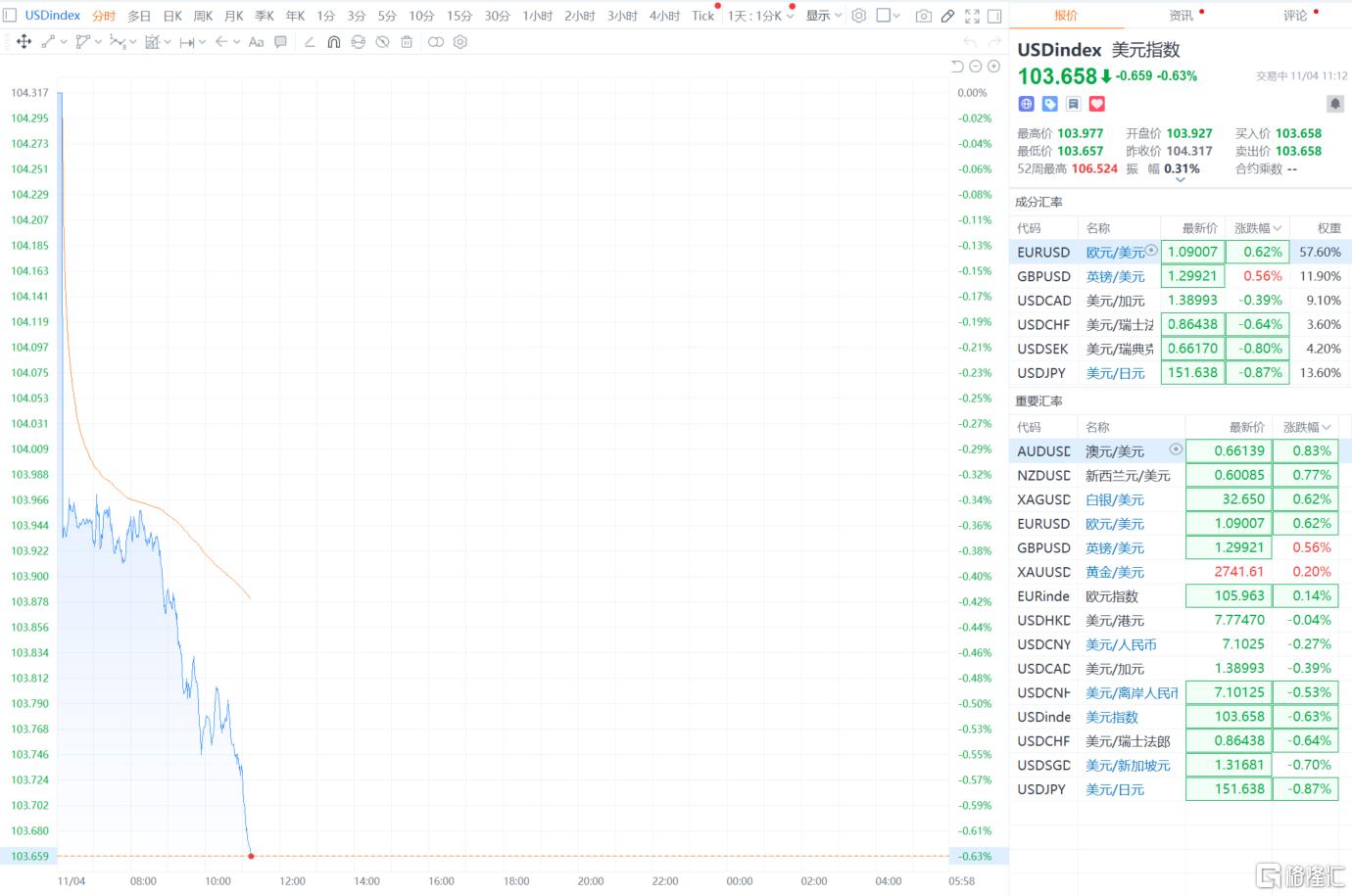The width and height of the screenshot is (1352, 896).
Task: Open 美元/人民币 link in important rates
Action: tap(1121, 644)
